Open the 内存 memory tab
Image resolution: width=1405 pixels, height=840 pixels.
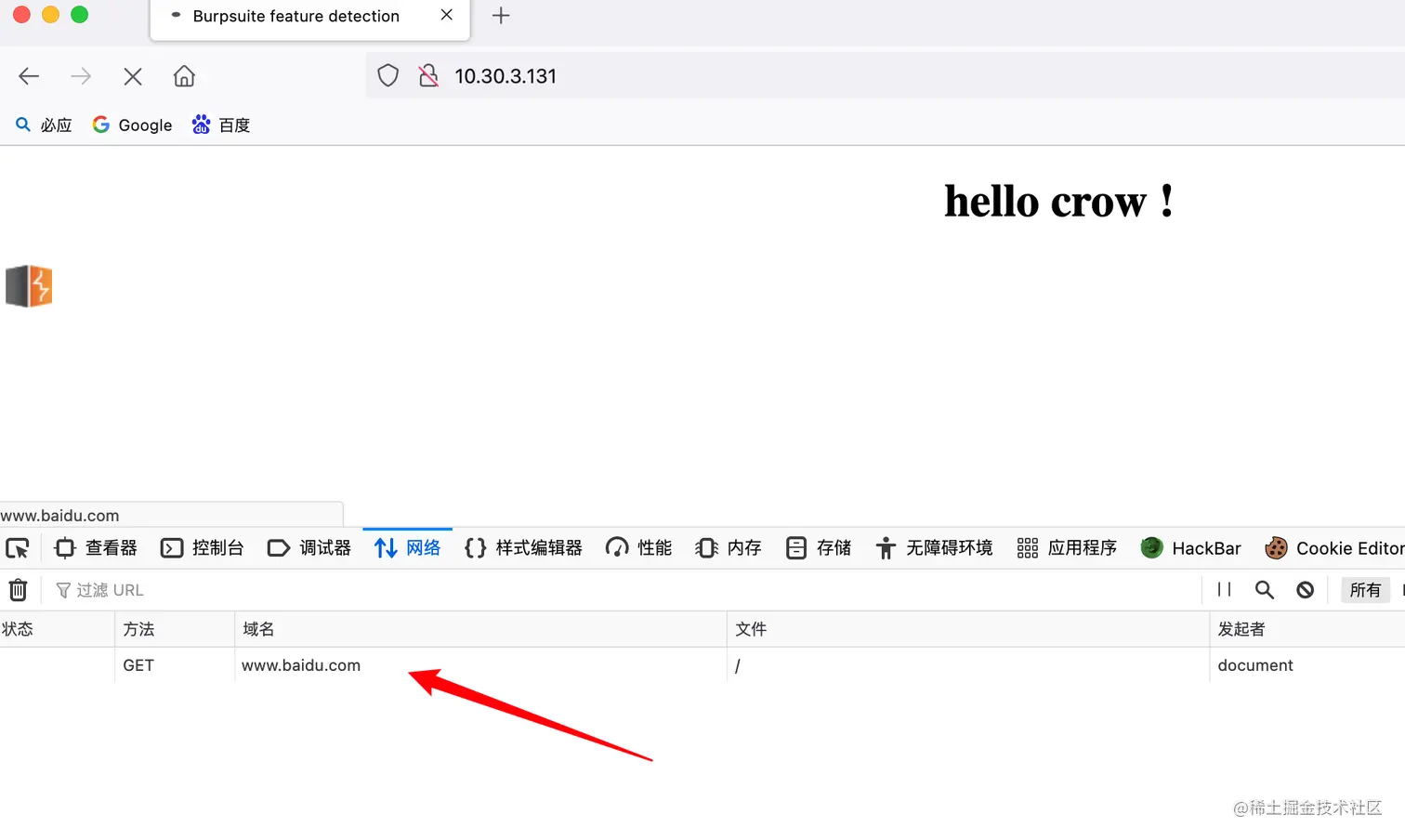click(729, 548)
